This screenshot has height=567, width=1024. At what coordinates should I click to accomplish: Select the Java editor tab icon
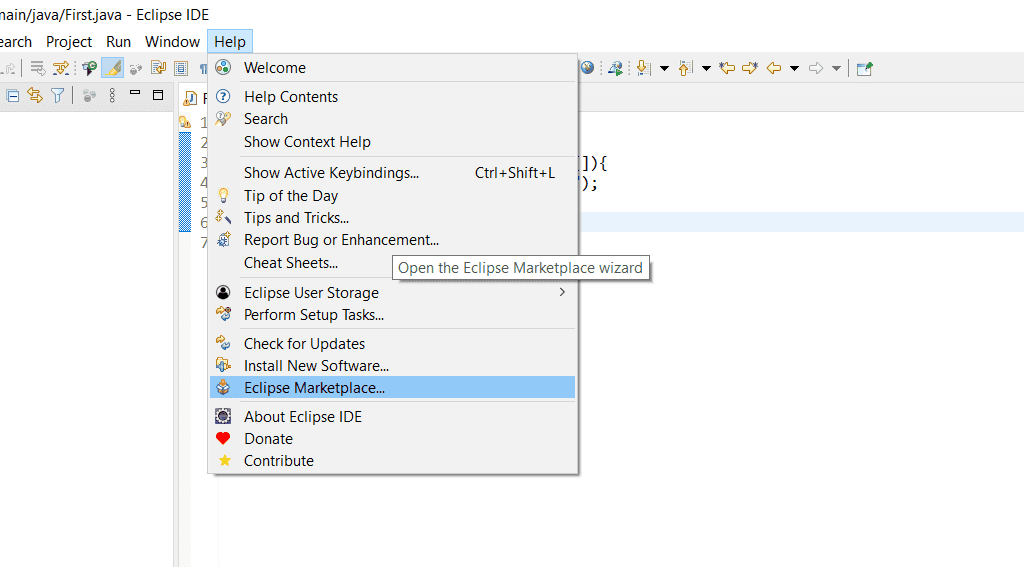click(190, 98)
